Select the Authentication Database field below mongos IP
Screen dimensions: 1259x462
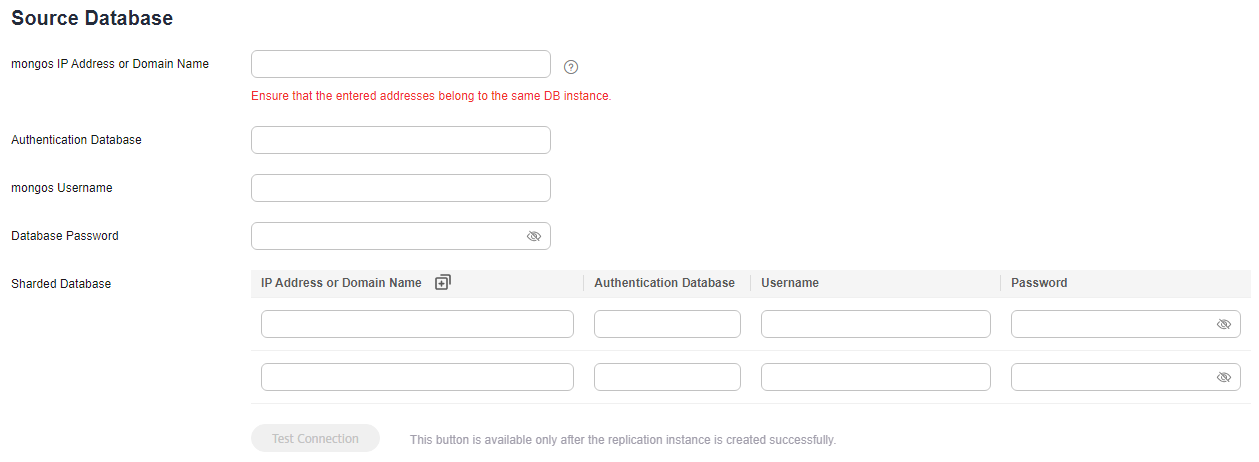pyautogui.click(x=401, y=140)
